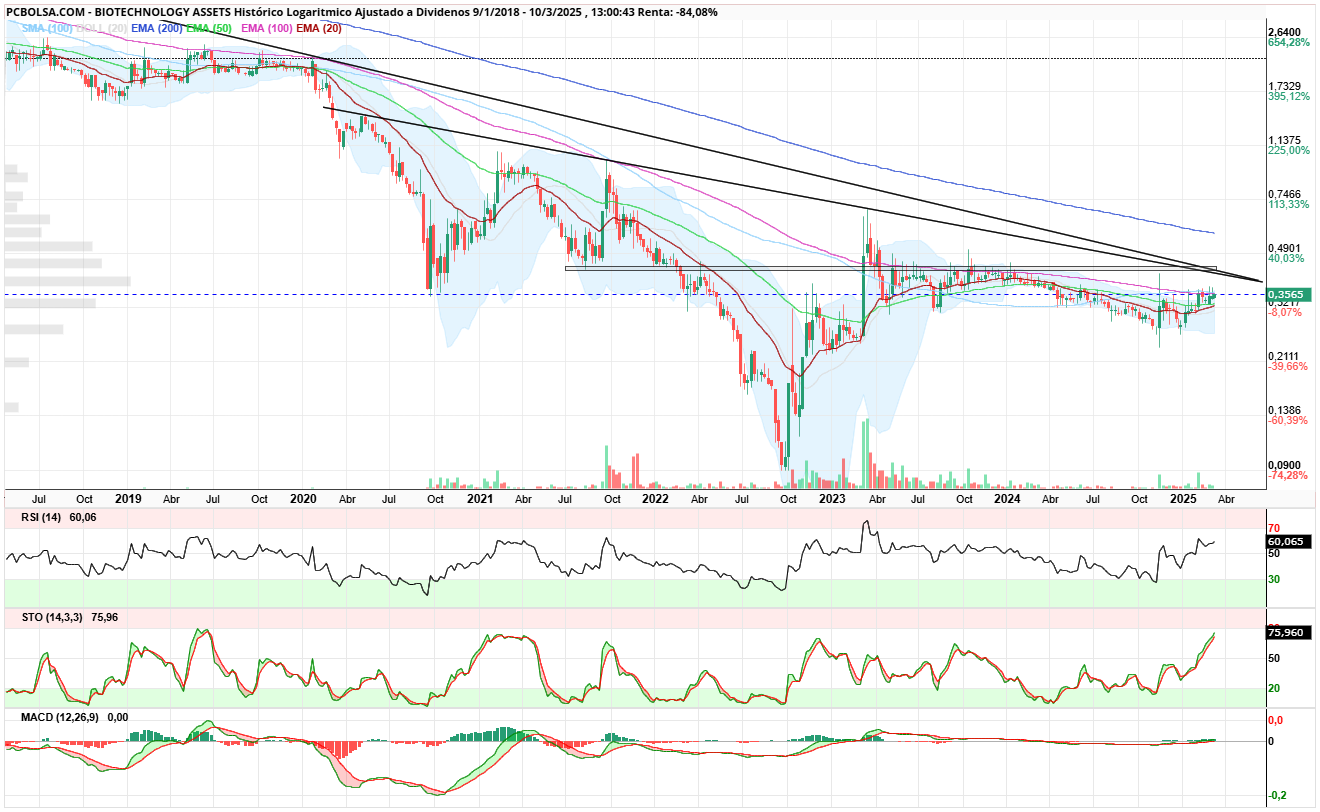Select the -74,28% percentage label

1287,476
